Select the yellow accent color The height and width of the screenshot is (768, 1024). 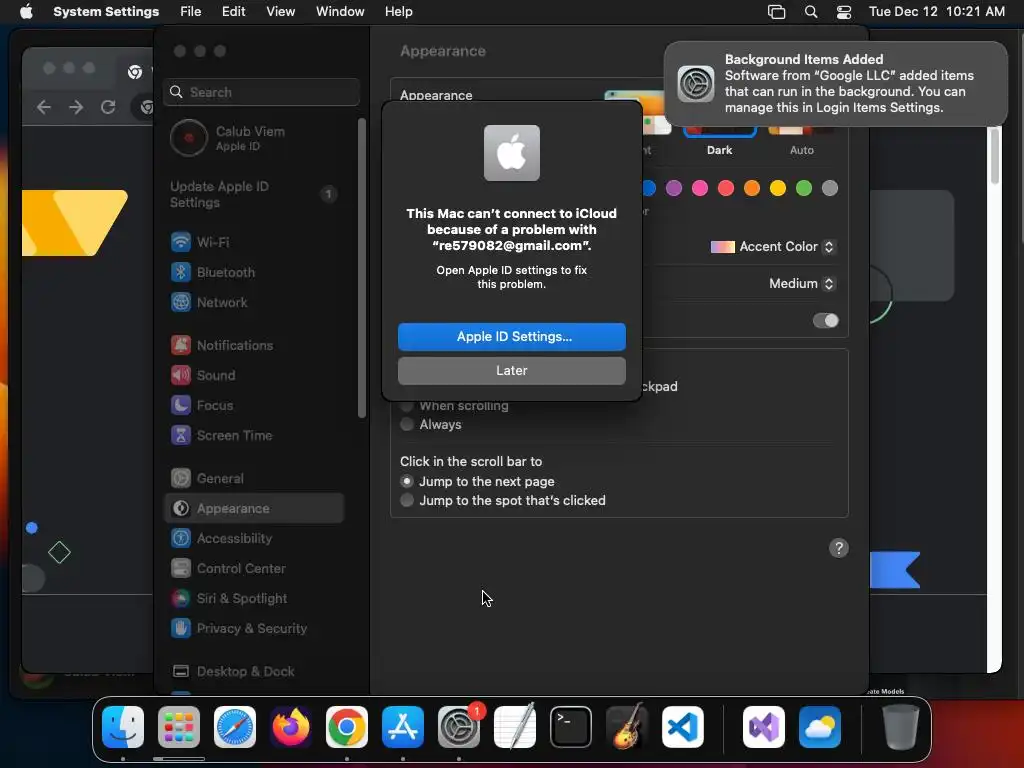[x=778, y=188]
